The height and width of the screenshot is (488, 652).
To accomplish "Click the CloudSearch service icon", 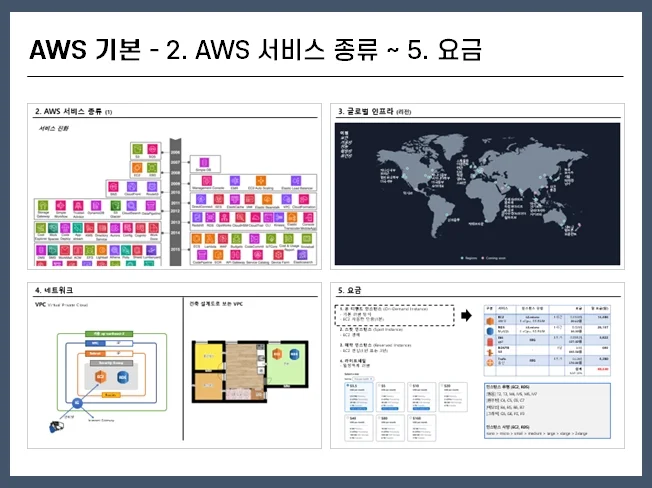I will (x=132, y=205).
